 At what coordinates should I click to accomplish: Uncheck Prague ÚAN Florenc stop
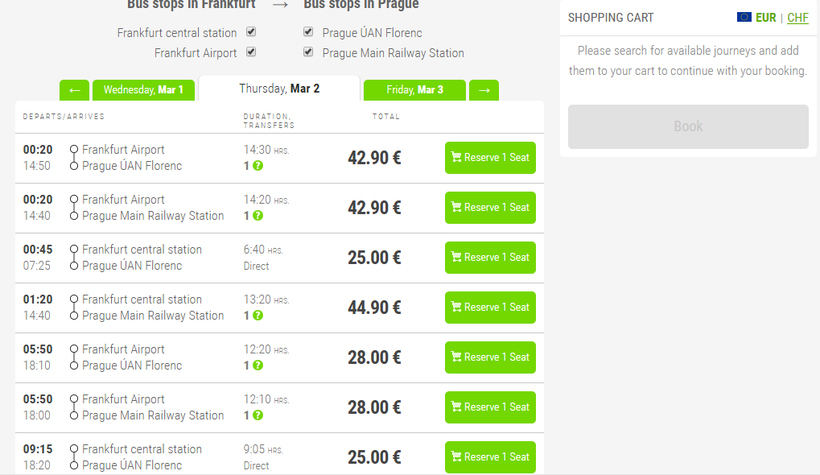point(308,33)
